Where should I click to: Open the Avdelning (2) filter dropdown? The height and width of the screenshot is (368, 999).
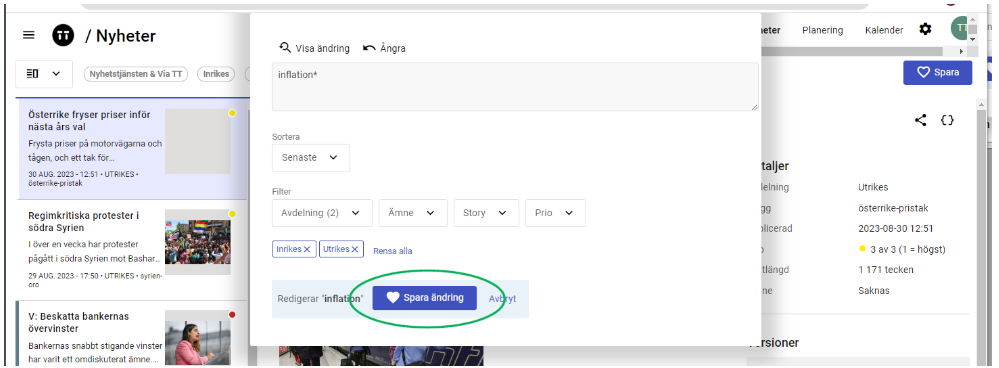pos(322,213)
